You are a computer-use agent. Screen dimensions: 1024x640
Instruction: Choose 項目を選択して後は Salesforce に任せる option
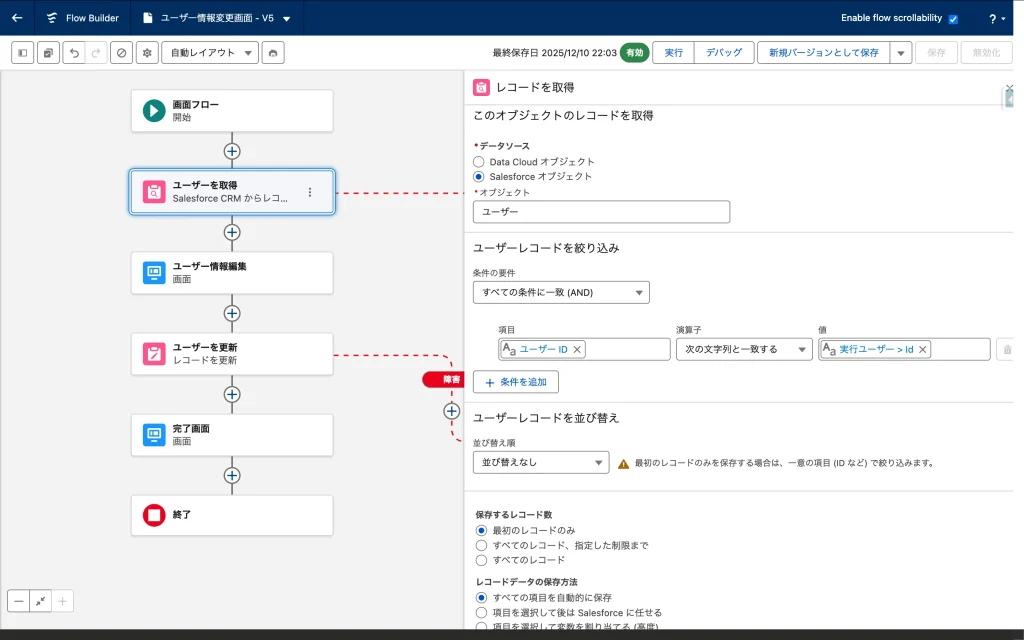pos(482,612)
